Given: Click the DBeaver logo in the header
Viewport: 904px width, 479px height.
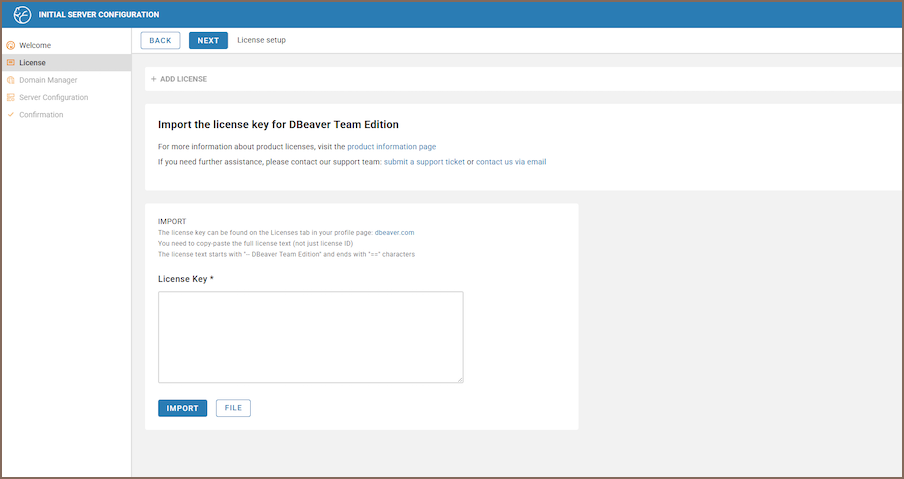Looking at the screenshot, I should (x=22, y=14).
